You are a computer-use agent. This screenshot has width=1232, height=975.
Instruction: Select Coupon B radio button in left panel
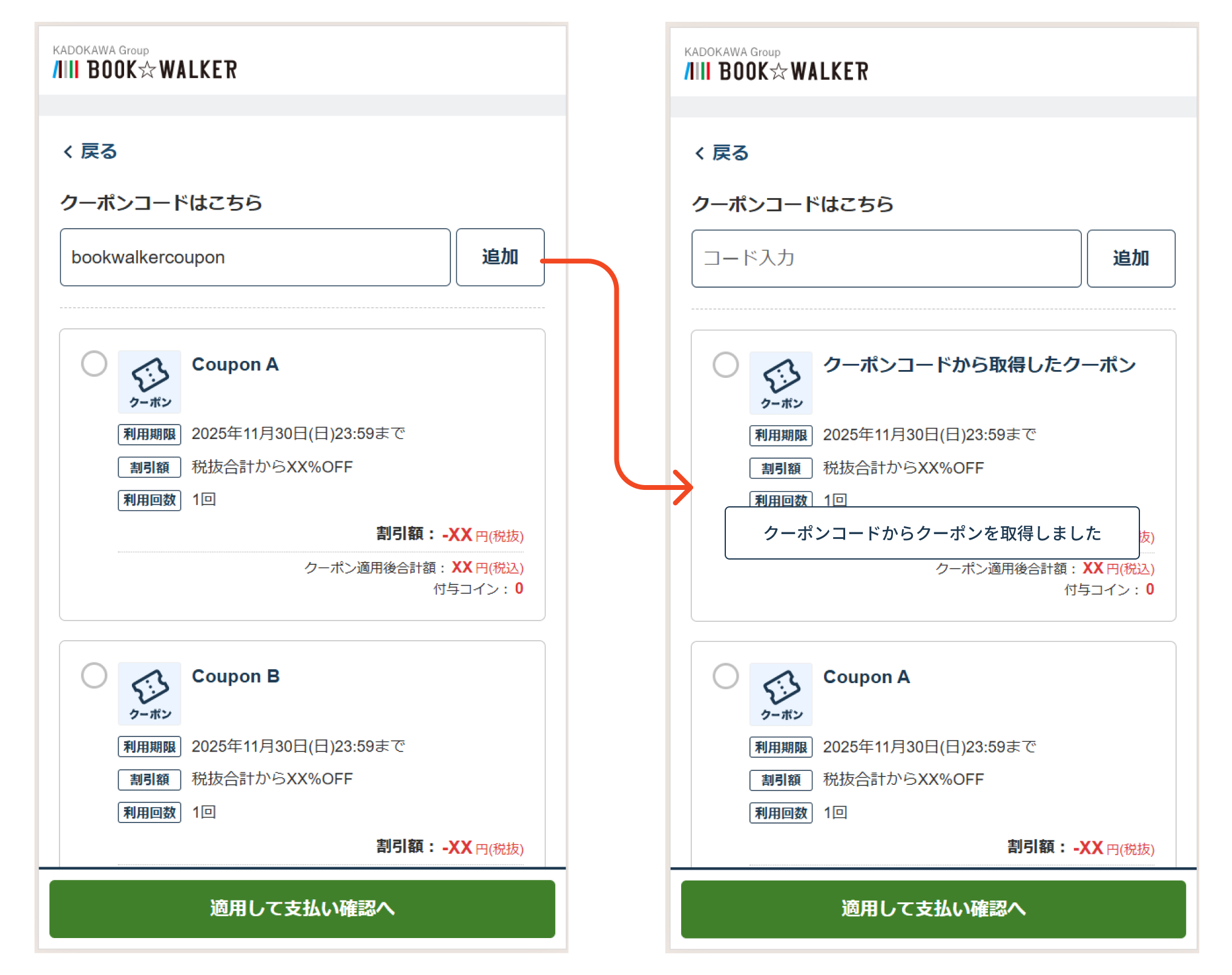(94, 675)
